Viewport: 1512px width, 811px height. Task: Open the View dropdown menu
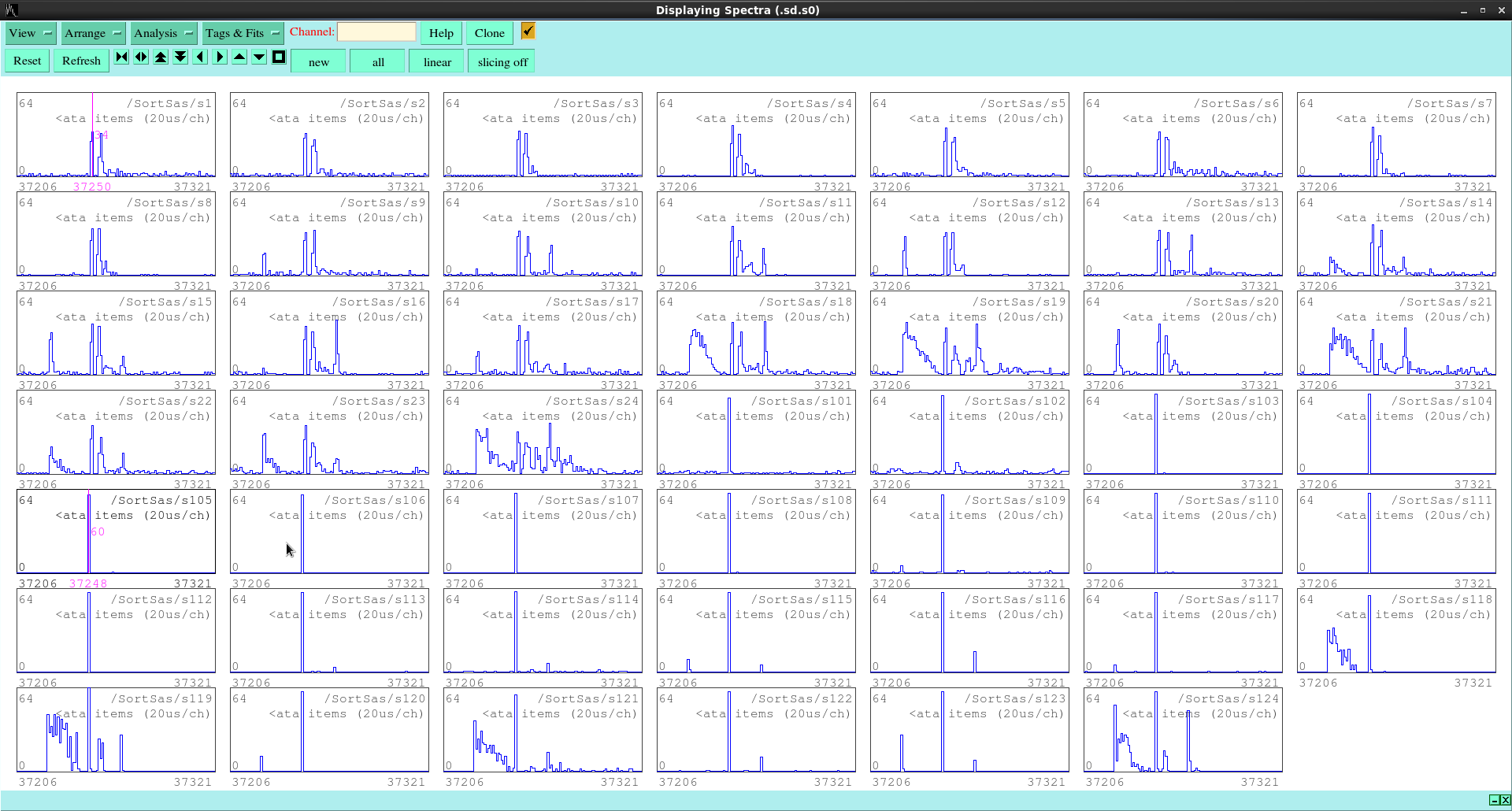31,33
